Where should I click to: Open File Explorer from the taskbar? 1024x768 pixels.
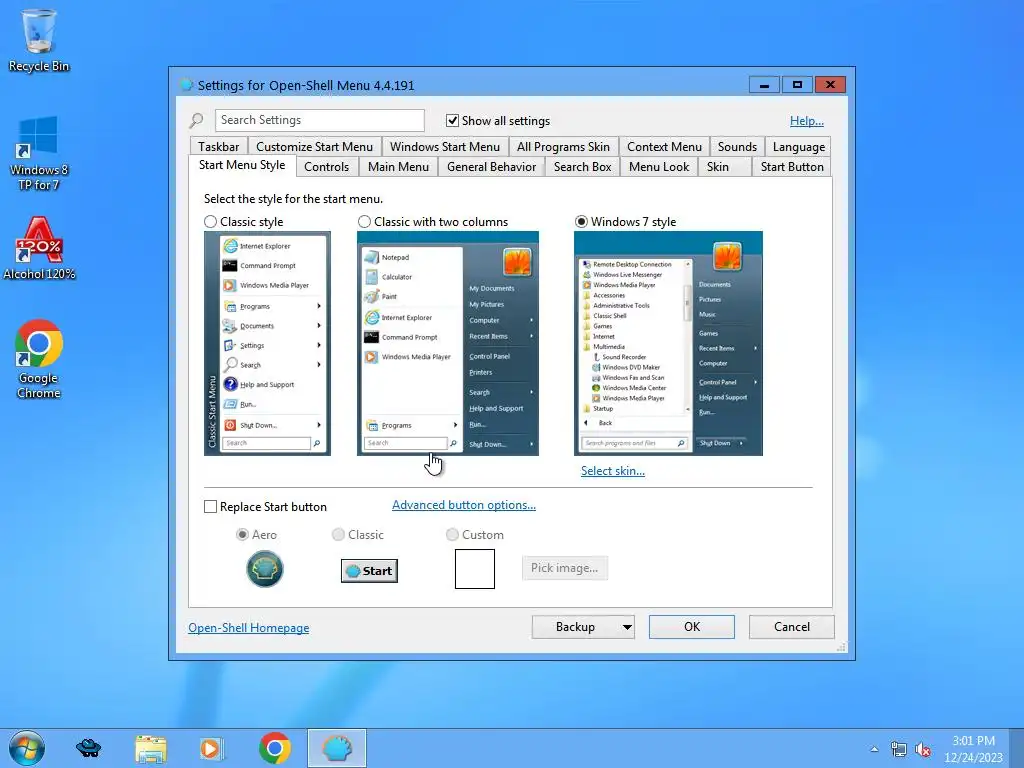[x=151, y=748]
